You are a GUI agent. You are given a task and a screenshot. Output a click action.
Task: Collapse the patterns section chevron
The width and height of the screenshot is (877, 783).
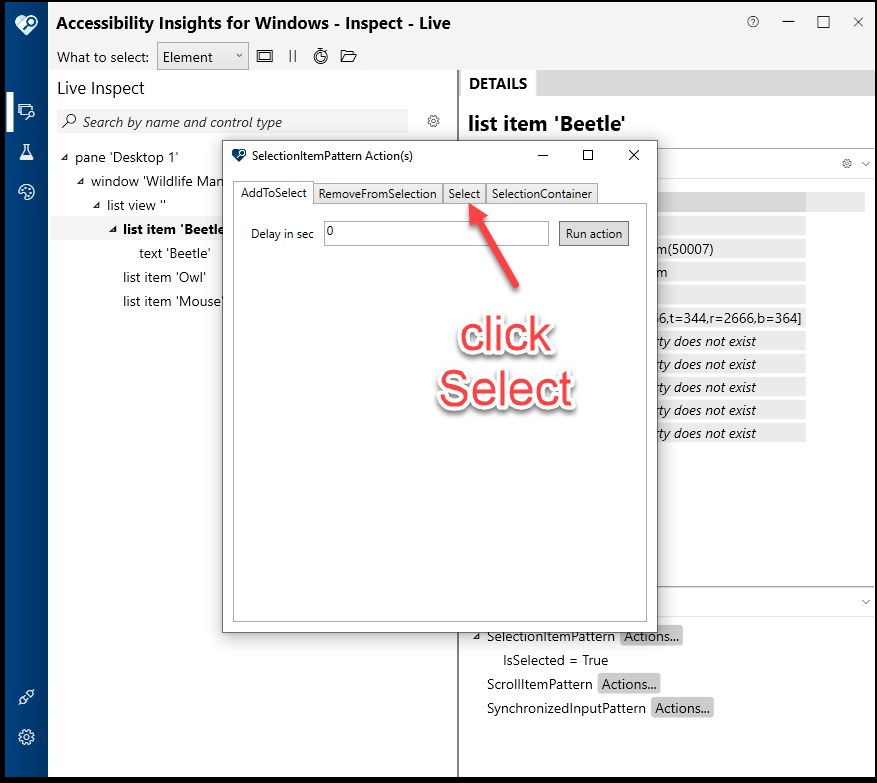point(866,602)
